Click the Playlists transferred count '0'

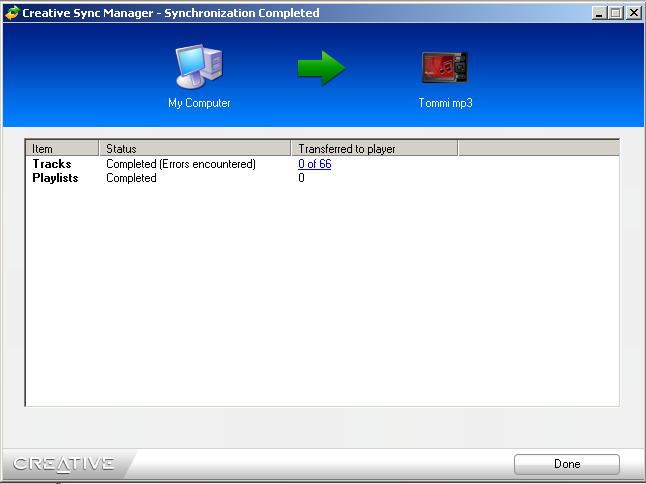pos(301,178)
